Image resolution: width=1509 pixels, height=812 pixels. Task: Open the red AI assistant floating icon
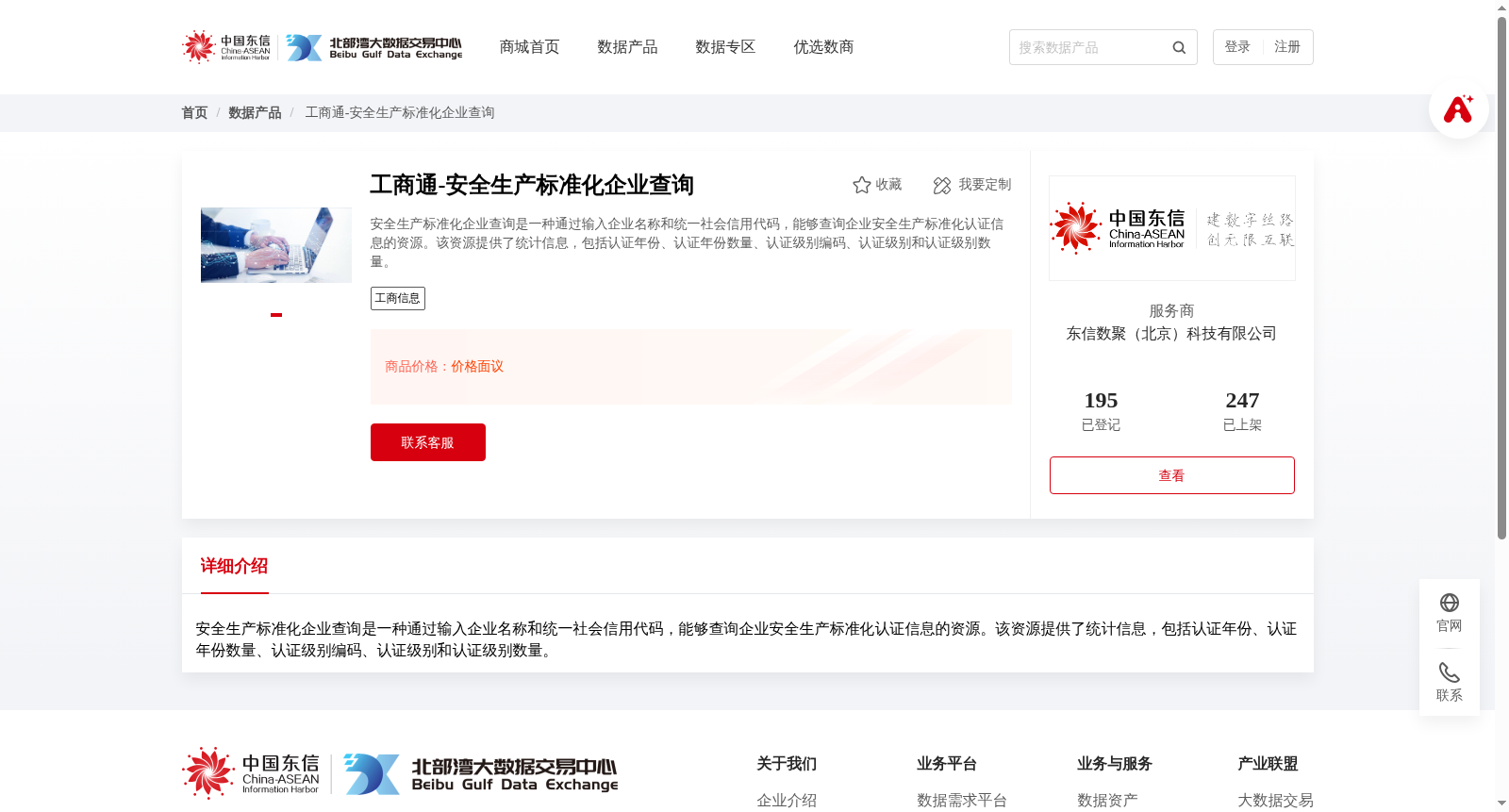click(1458, 108)
